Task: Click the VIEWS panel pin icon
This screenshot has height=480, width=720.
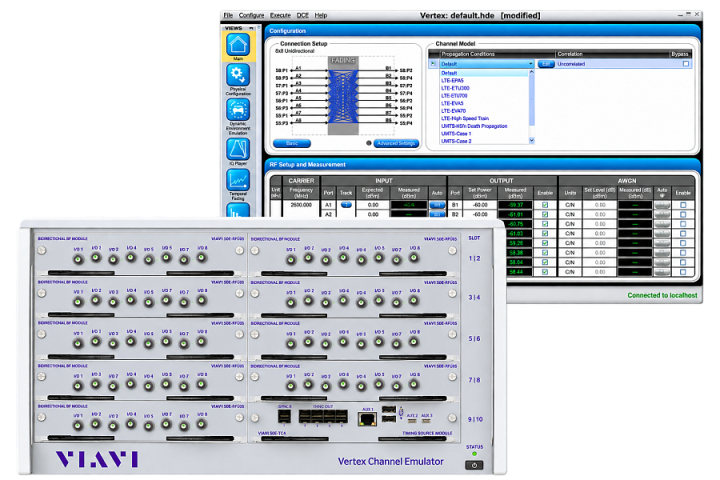Action: point(251,28)
